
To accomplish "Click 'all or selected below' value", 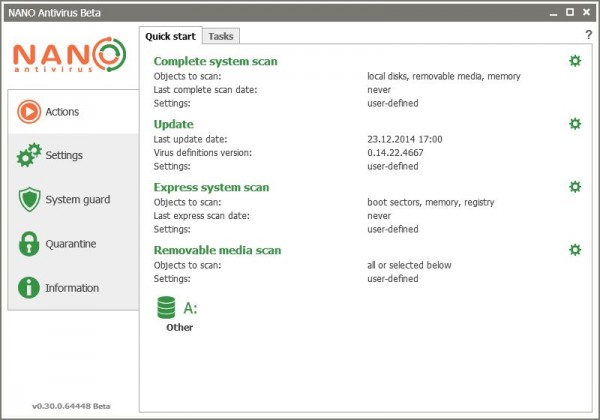I will [409, 265].
